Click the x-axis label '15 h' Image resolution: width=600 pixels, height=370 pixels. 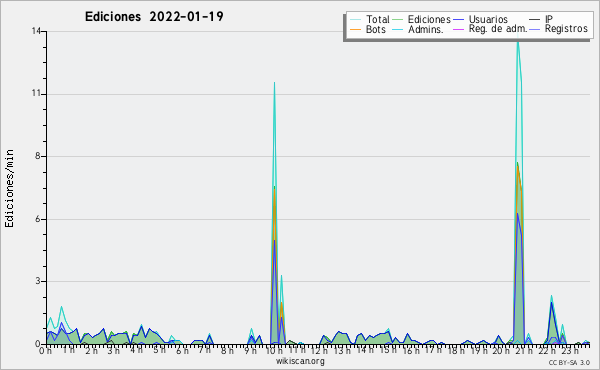[x=388, y=350]
